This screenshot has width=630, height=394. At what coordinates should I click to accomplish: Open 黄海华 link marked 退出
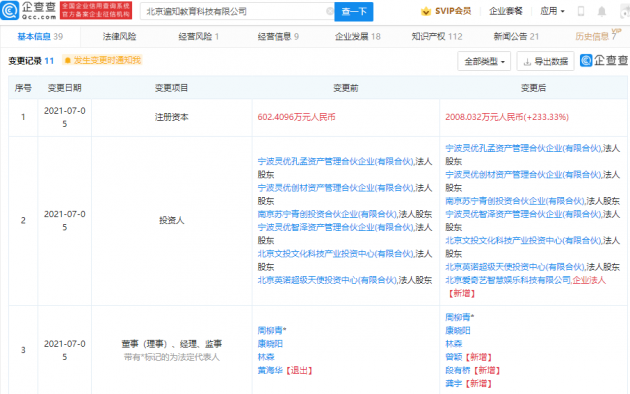coord(270,370)
